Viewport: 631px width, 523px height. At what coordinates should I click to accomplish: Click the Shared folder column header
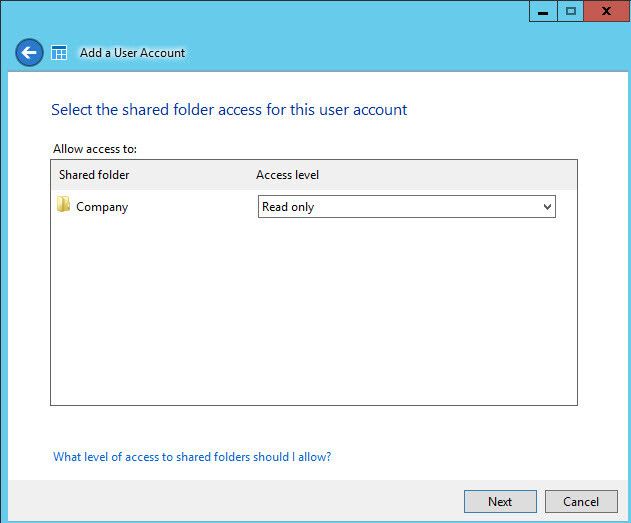pos(94,175)
